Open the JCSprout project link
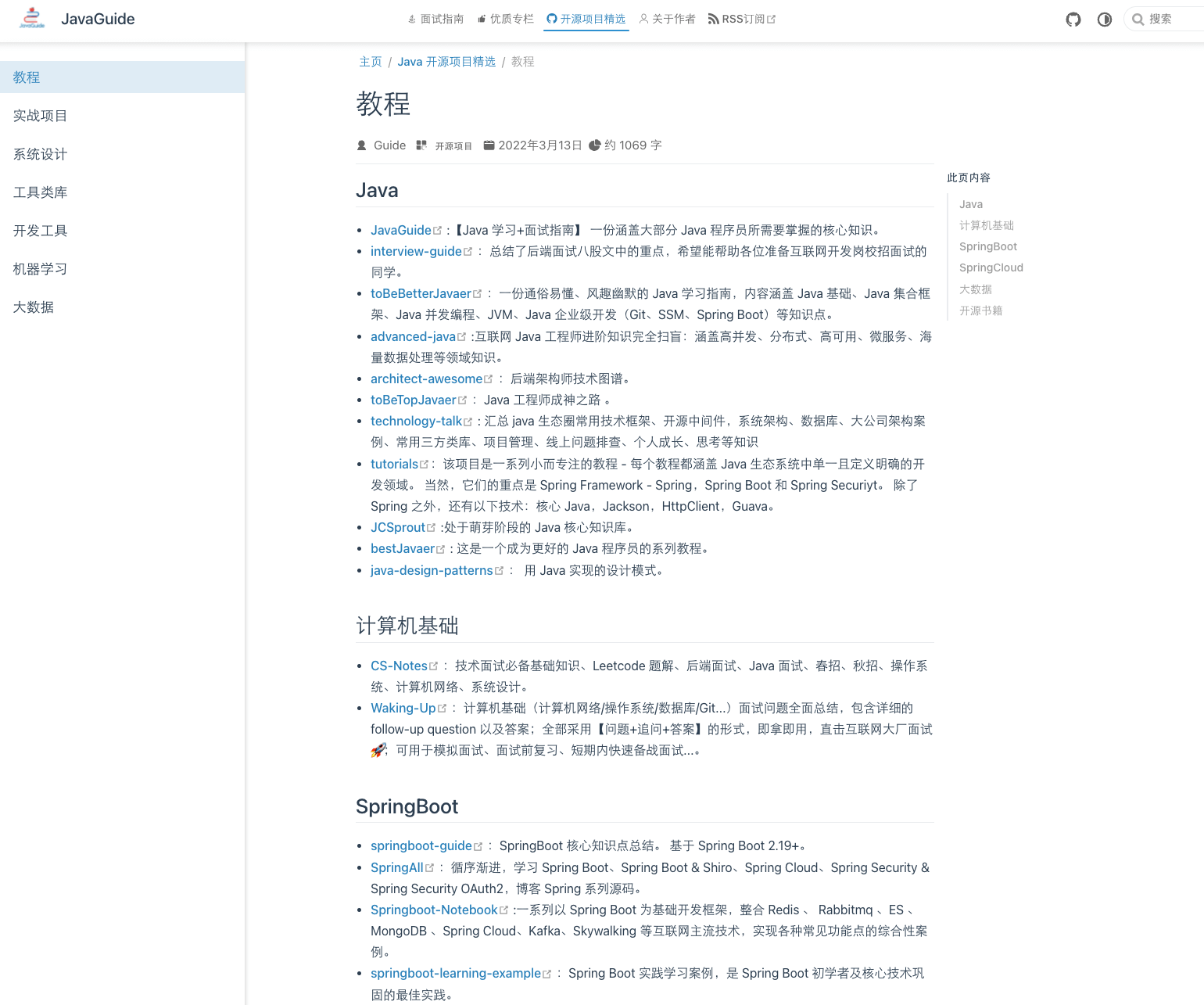Image resolution: width=1204 pixels, height=1005 pixels. (x=398, y=527)
